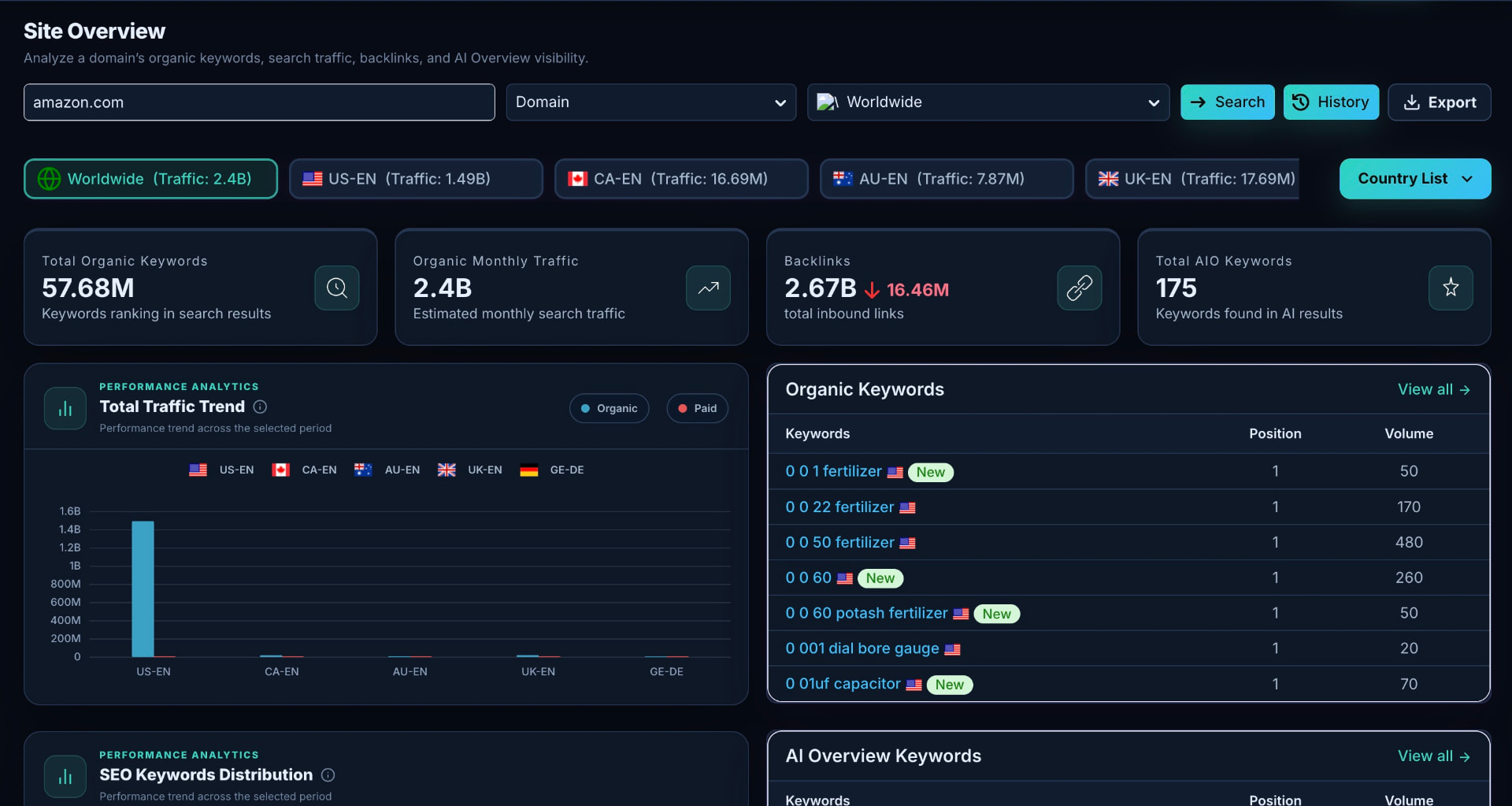Open the Domain type dropdown

pos(651,102)
